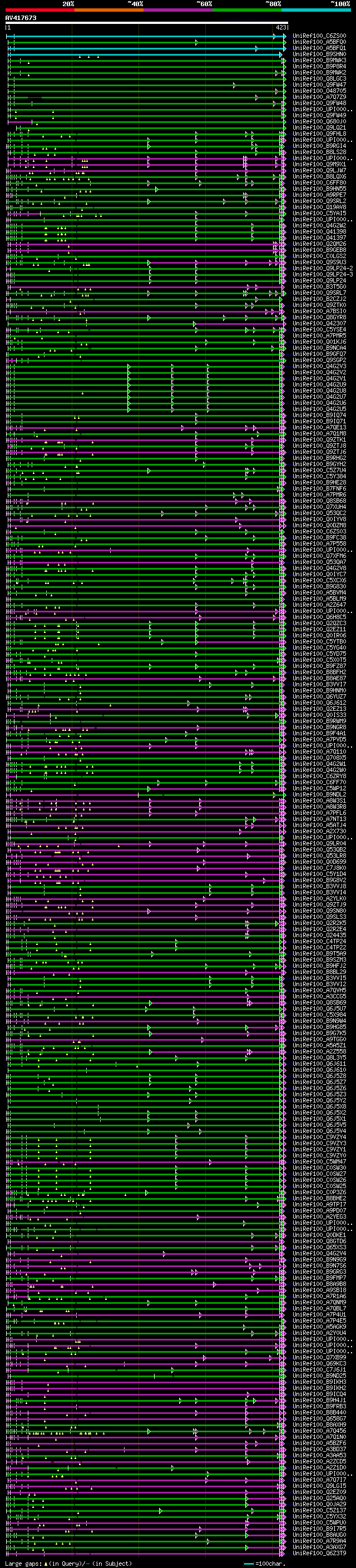Select hit label UniRef100_A2YLK0
This screenshot has height=1568, width=356.
tap(319, 898)
